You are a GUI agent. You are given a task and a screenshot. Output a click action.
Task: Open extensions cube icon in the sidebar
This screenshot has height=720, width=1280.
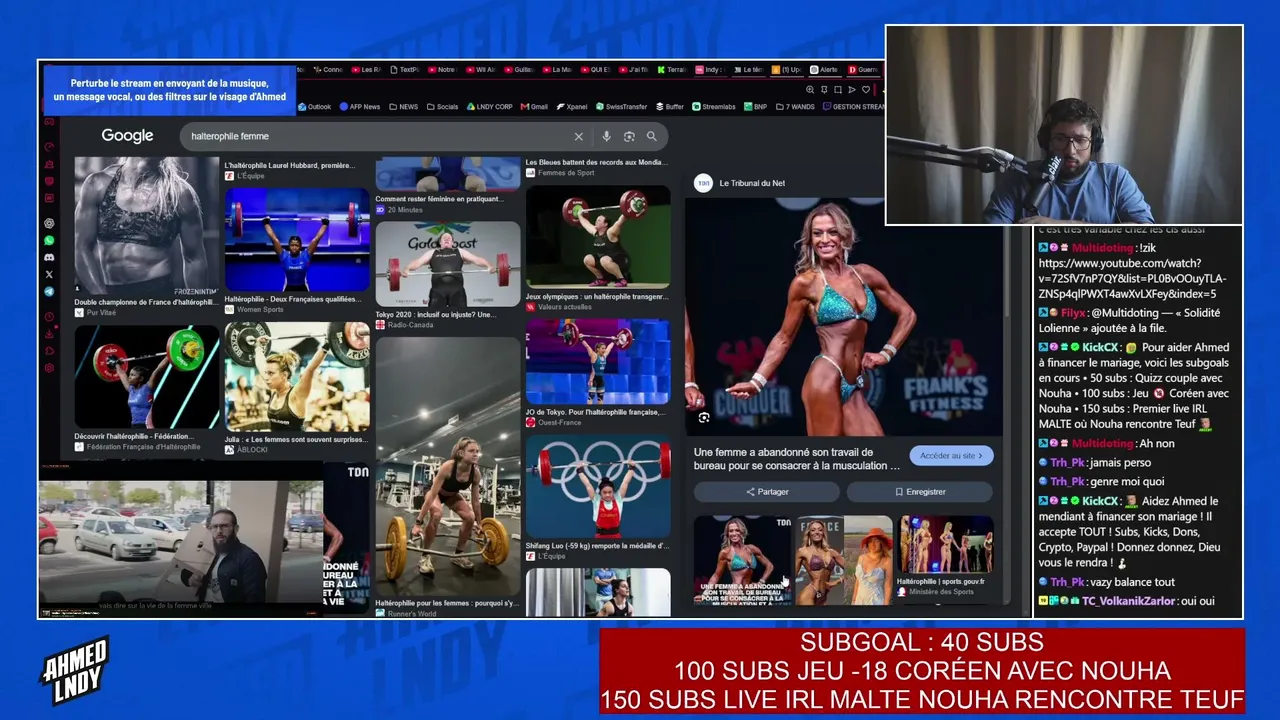[49, 351]
